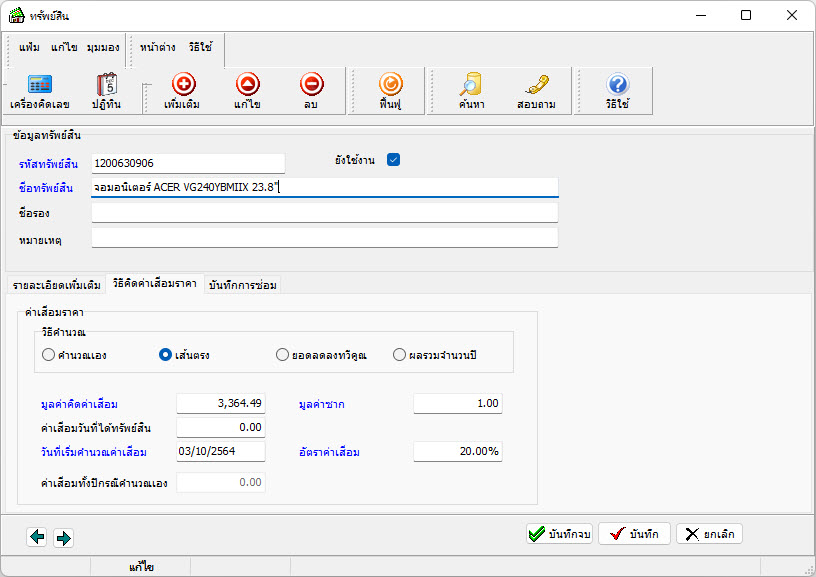Click the ฟื้นฟู refresh icon
The width and height of the screenshot is (816, 577).
[x=390, y=90]
